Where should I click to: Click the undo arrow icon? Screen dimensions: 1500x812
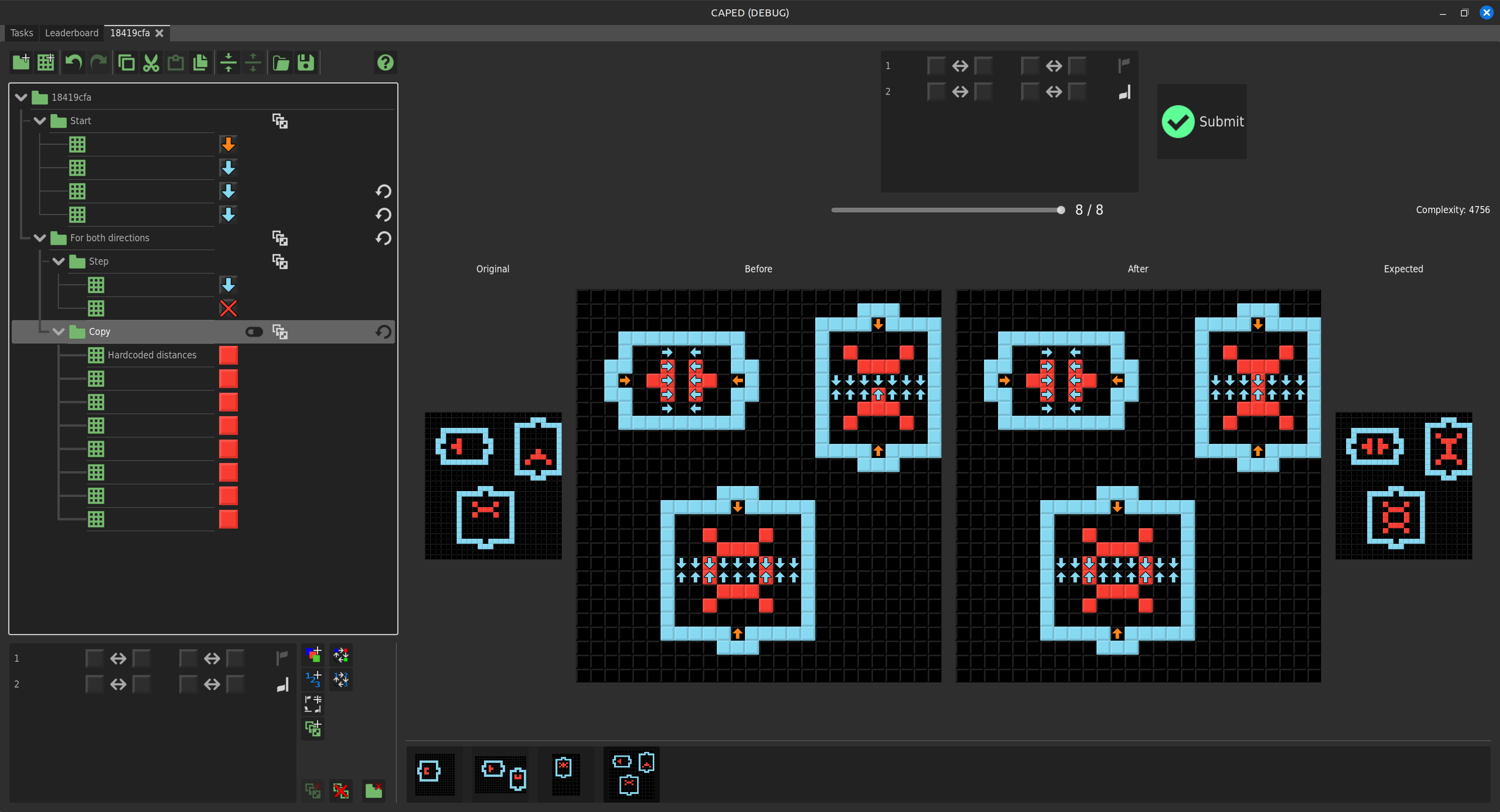(x=73, y=62)
